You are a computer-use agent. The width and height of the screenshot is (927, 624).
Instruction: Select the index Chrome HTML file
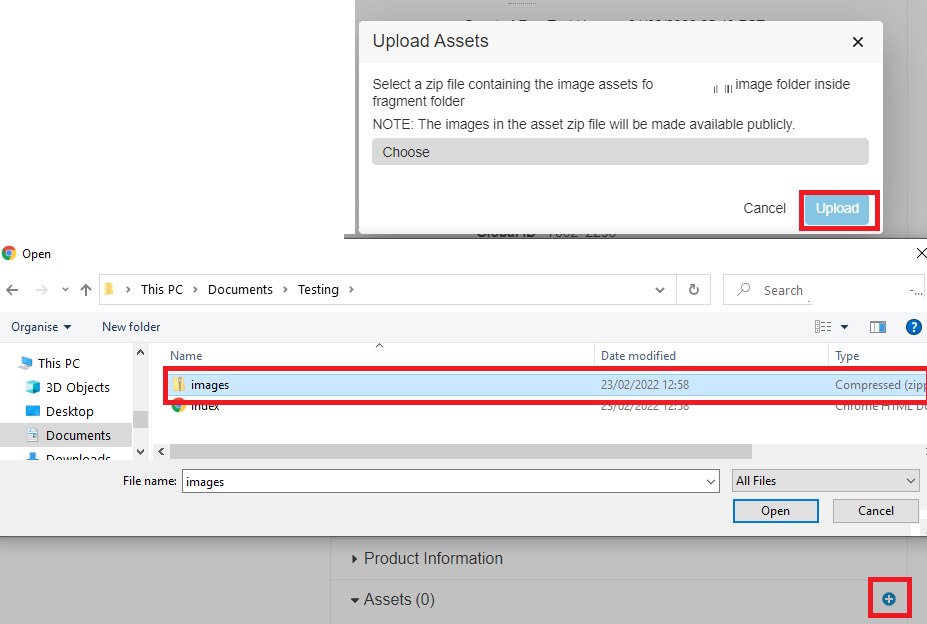[205, 406]
